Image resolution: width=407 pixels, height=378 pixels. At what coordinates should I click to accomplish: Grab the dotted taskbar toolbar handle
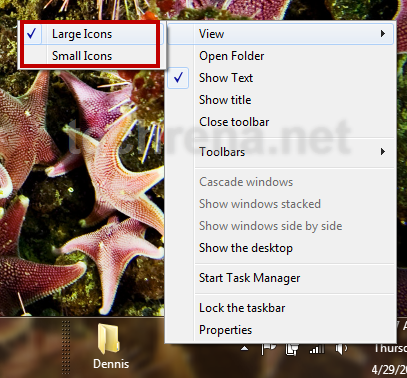66,347
